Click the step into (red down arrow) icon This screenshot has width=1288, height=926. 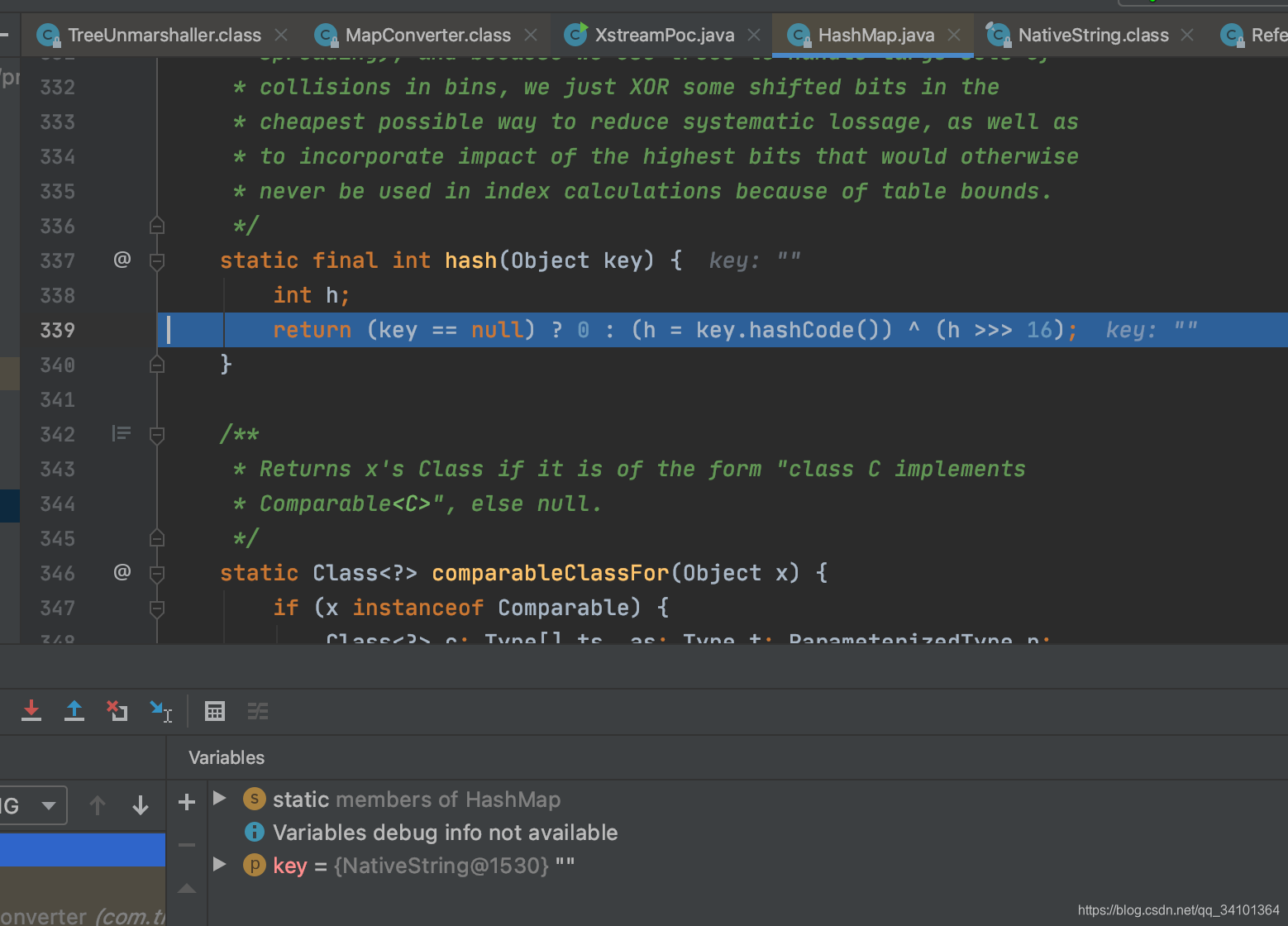pyautogui.click(x=31, y=711)
